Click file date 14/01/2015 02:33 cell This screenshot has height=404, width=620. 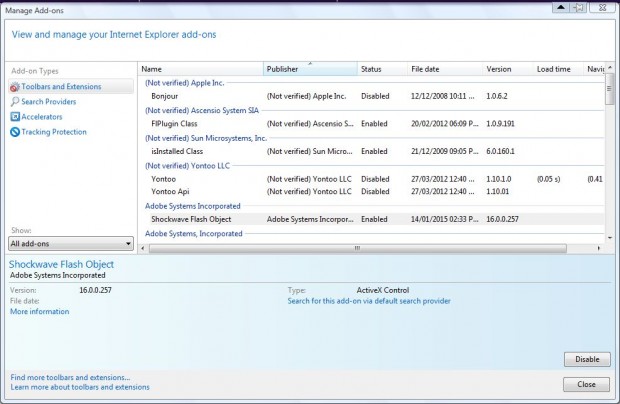pos(444,219)
